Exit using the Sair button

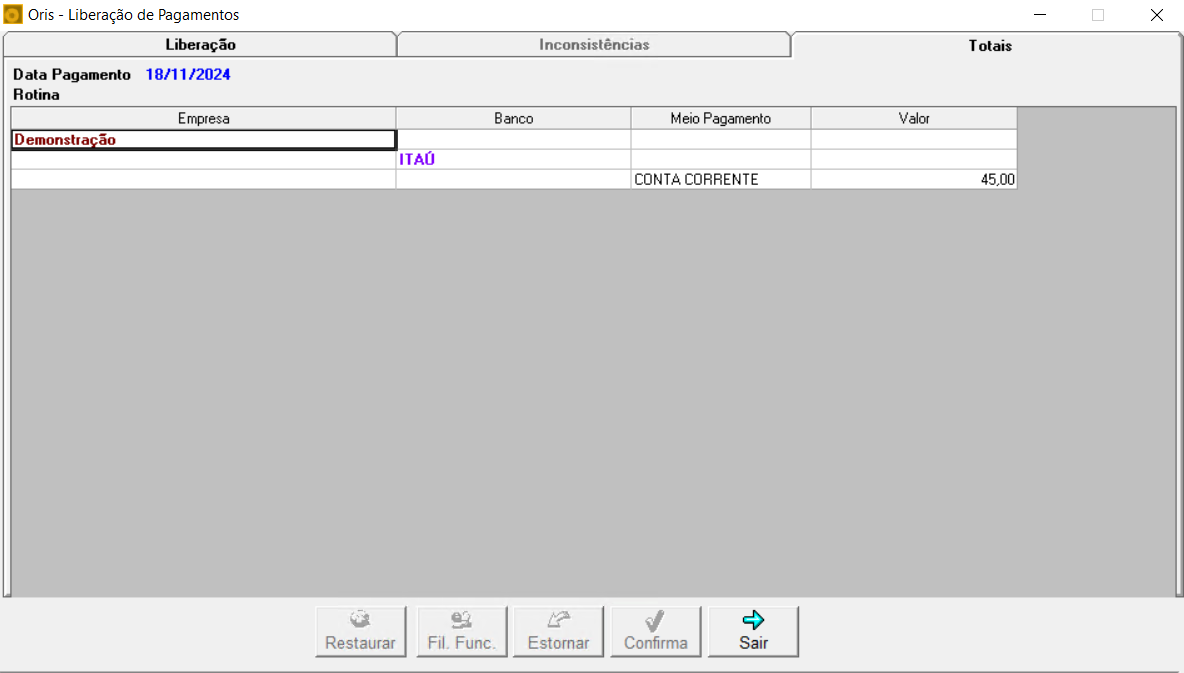[x=753, y=631]
